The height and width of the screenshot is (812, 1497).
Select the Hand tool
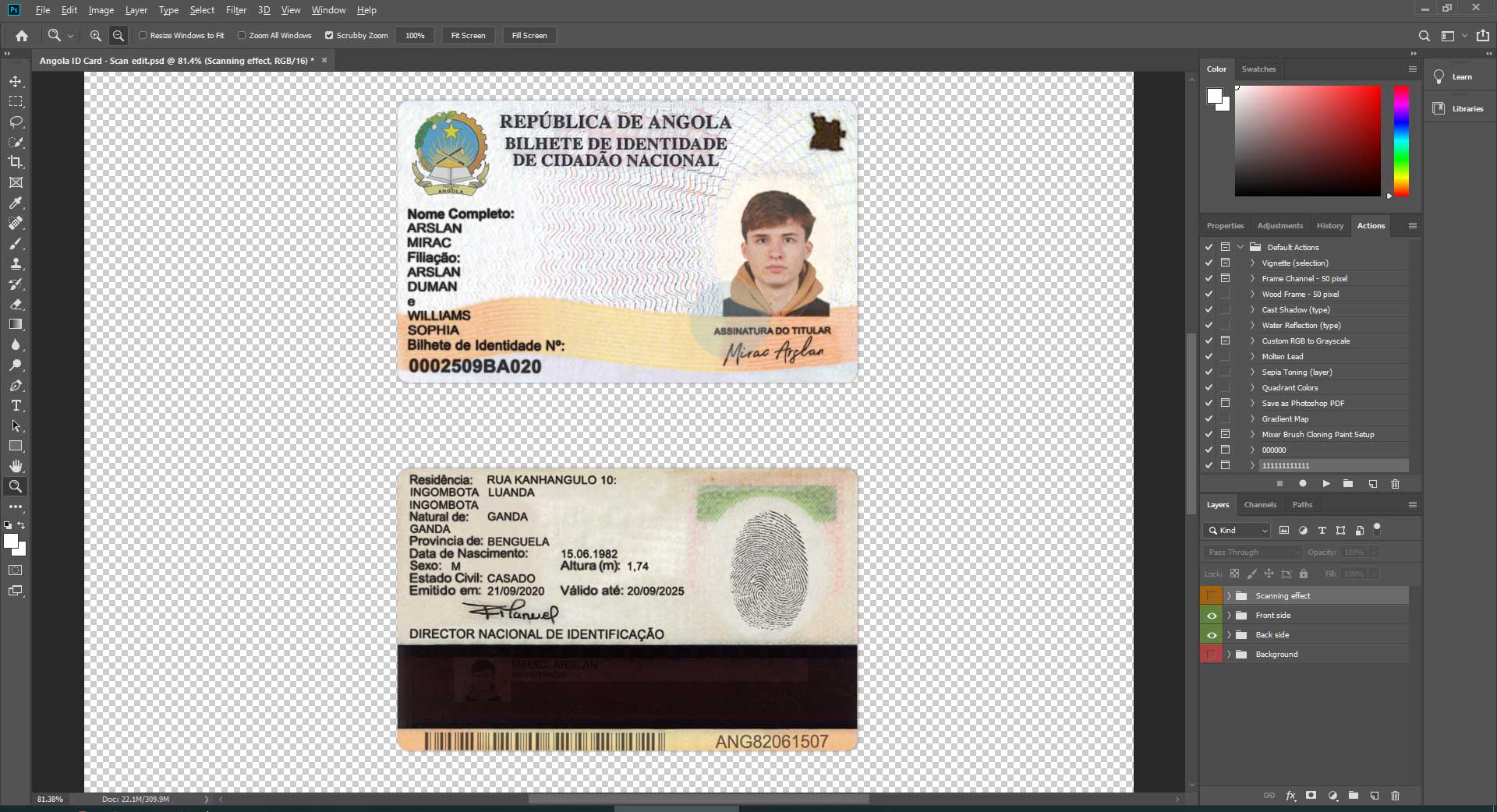(x=16, y=466)
